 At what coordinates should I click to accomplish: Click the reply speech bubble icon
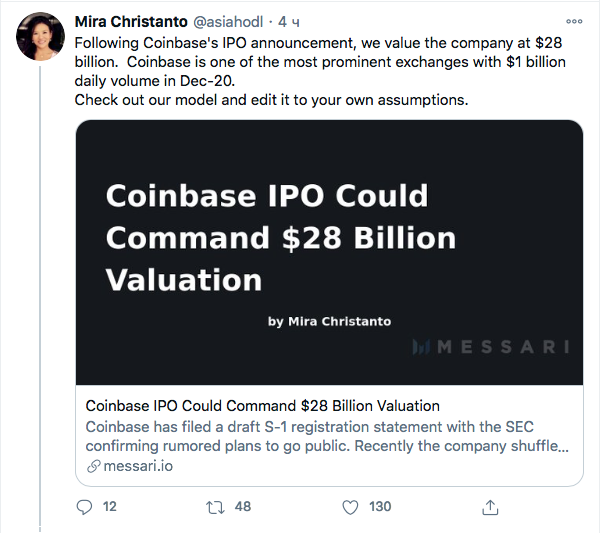84,507
